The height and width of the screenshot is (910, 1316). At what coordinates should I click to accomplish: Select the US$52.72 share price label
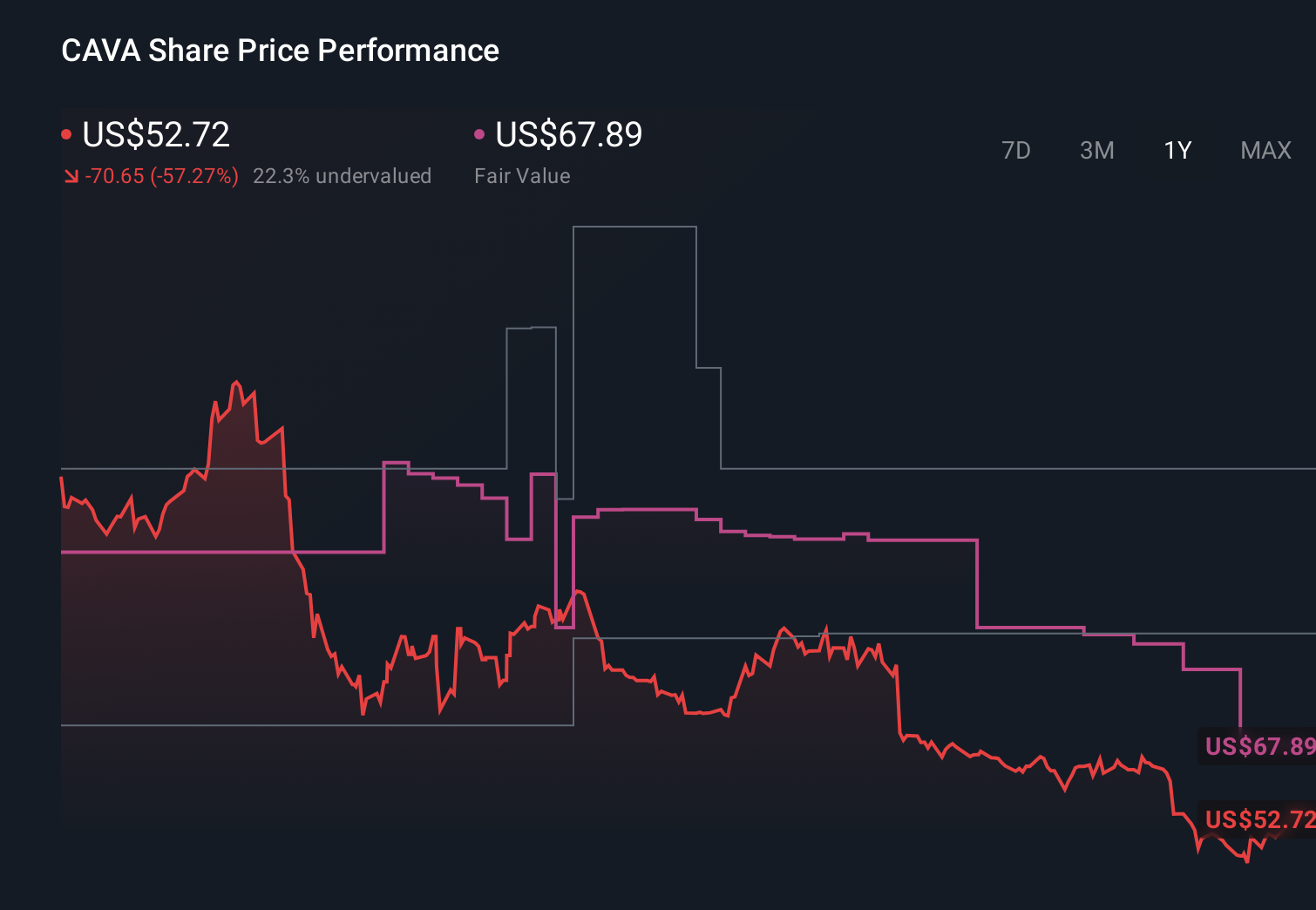[x=155, y=134]
